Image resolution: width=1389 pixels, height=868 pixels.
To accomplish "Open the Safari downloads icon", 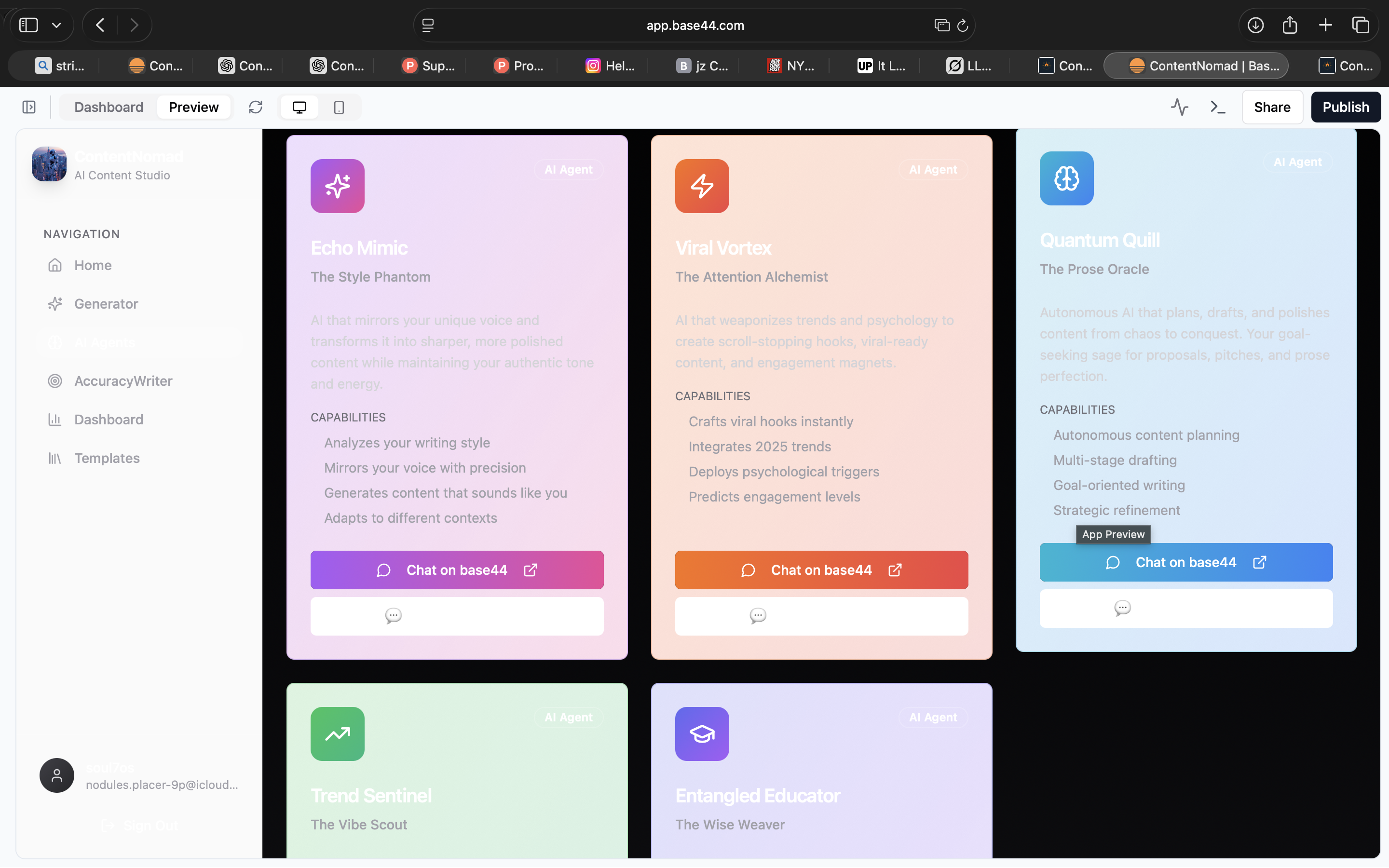I will [1255, 25].
